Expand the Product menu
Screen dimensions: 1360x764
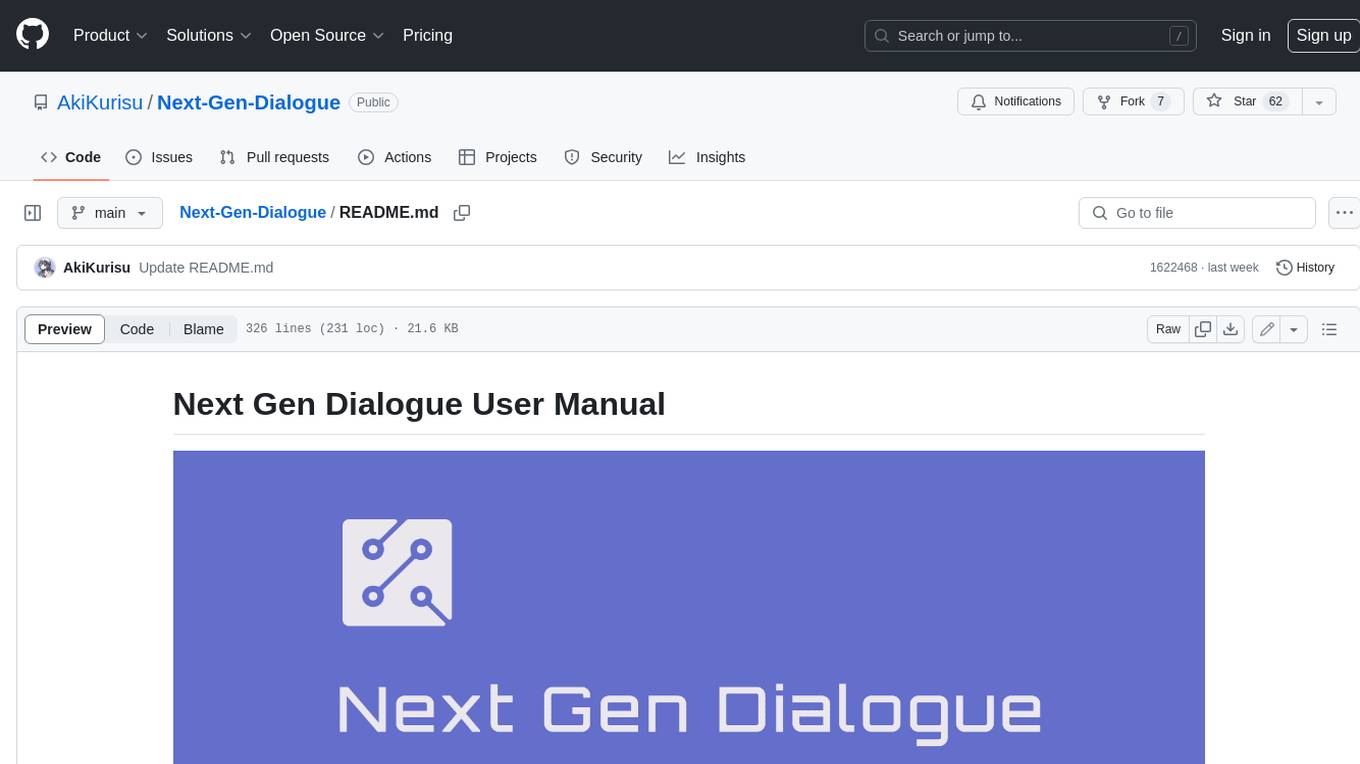pos(110,35)
